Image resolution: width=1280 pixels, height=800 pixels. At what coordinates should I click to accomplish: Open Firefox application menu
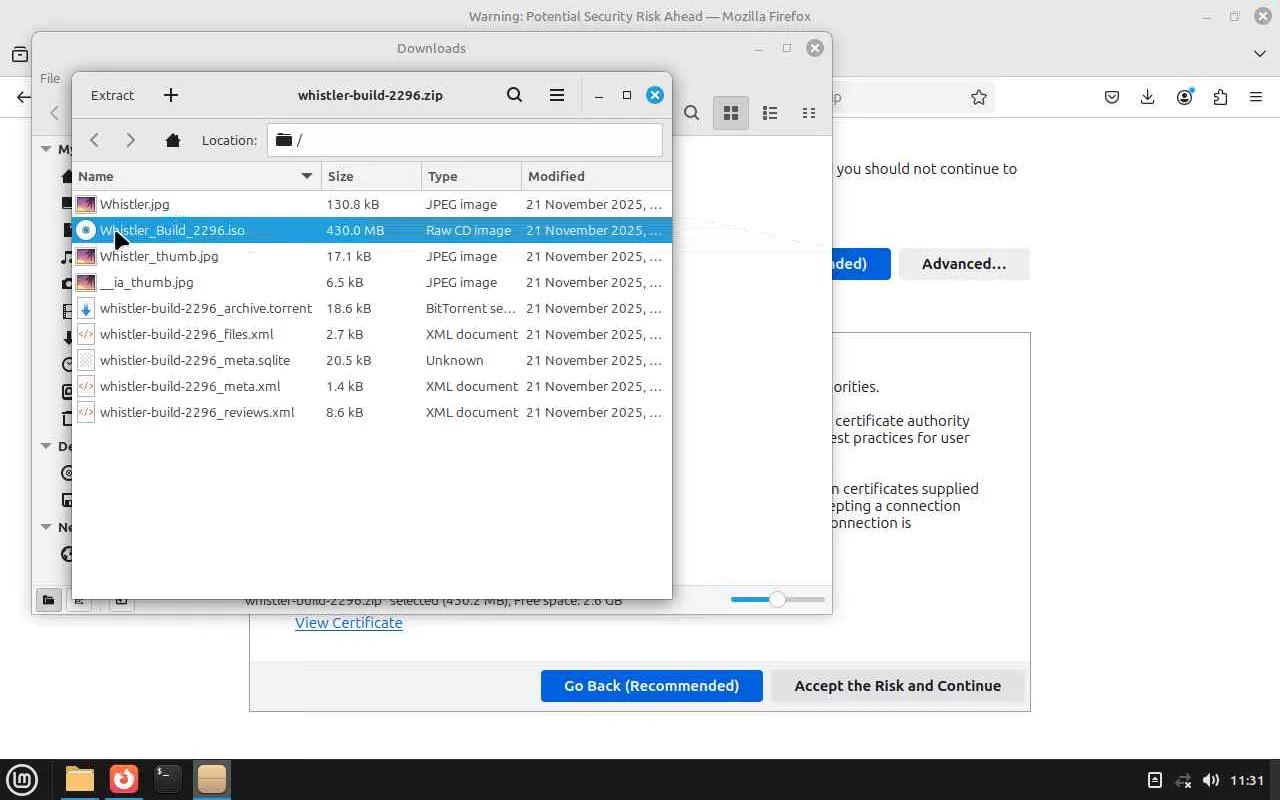tap(1256, 97)
